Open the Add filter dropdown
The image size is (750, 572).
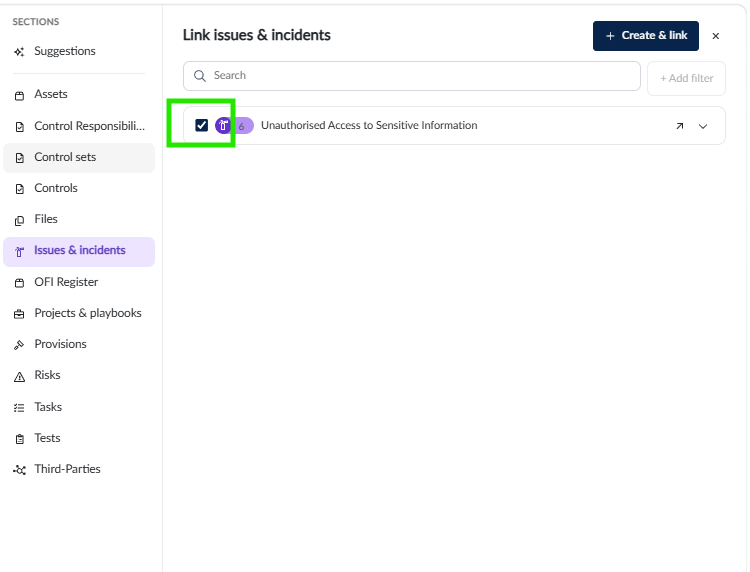(686, 78)
